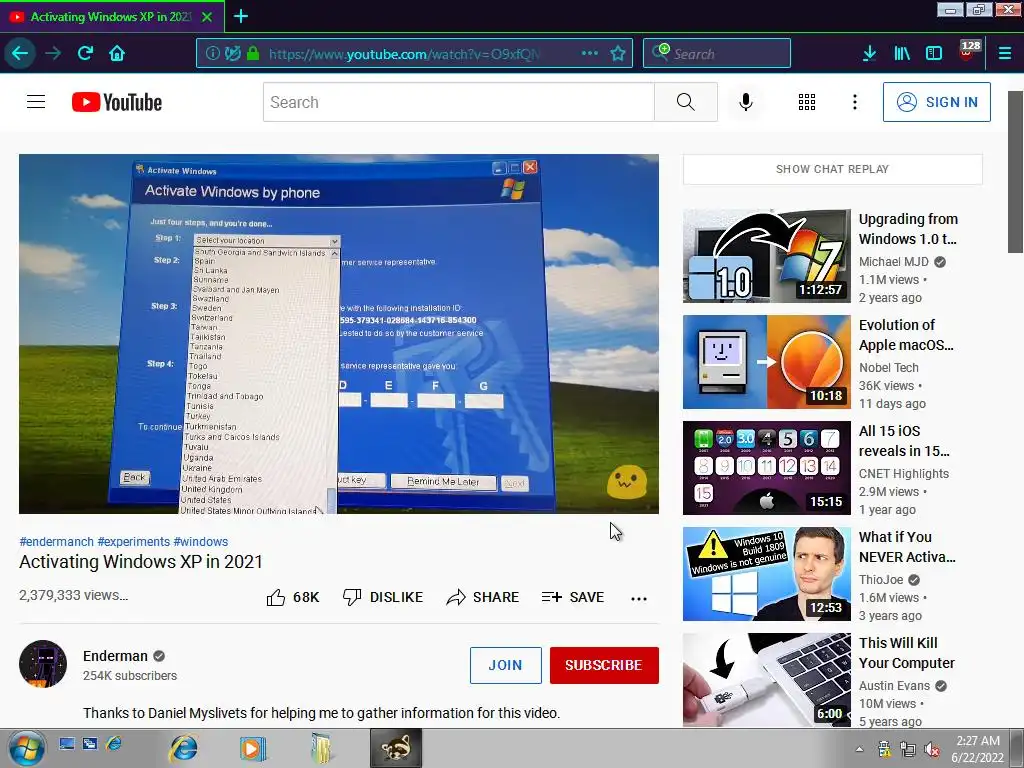The image size is (1024, 768).
Task: Like the video with thumbs-up 68K
Action: click(293, 597)
